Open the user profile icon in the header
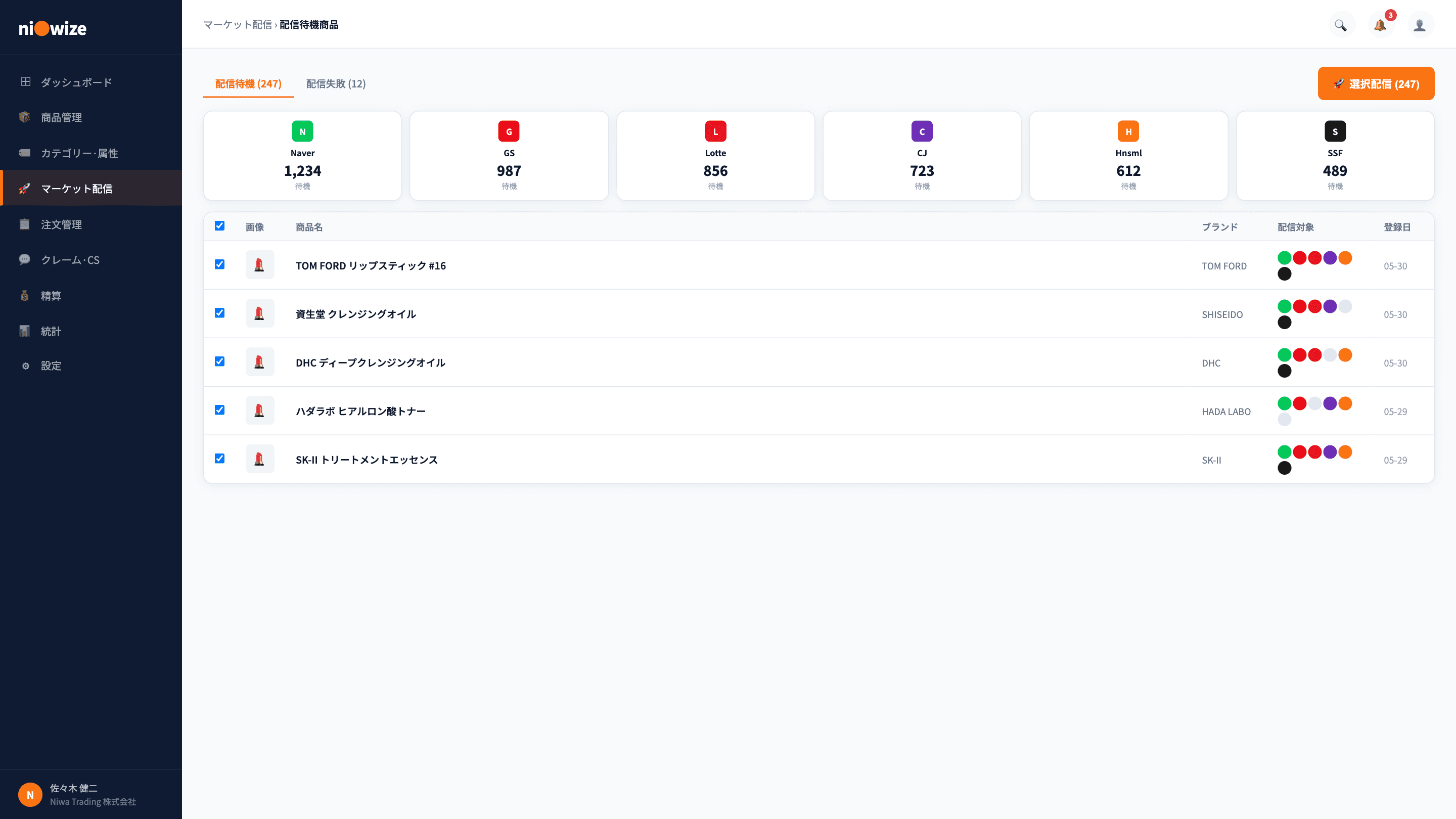Viewport: 1456px width, 819px height. click(1420, 25)
